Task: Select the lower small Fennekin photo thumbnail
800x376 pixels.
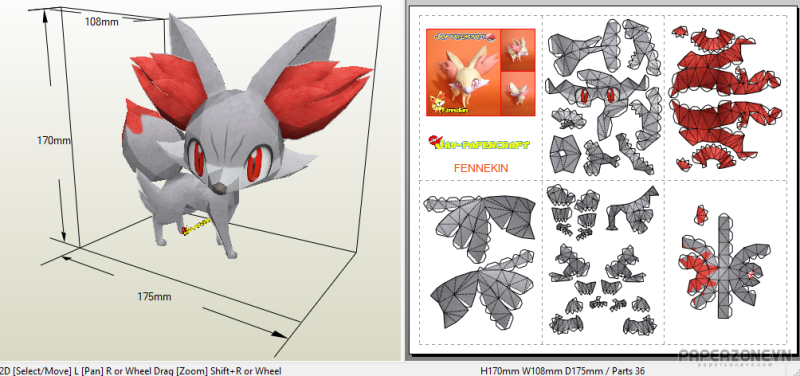Action: (518, 93)
